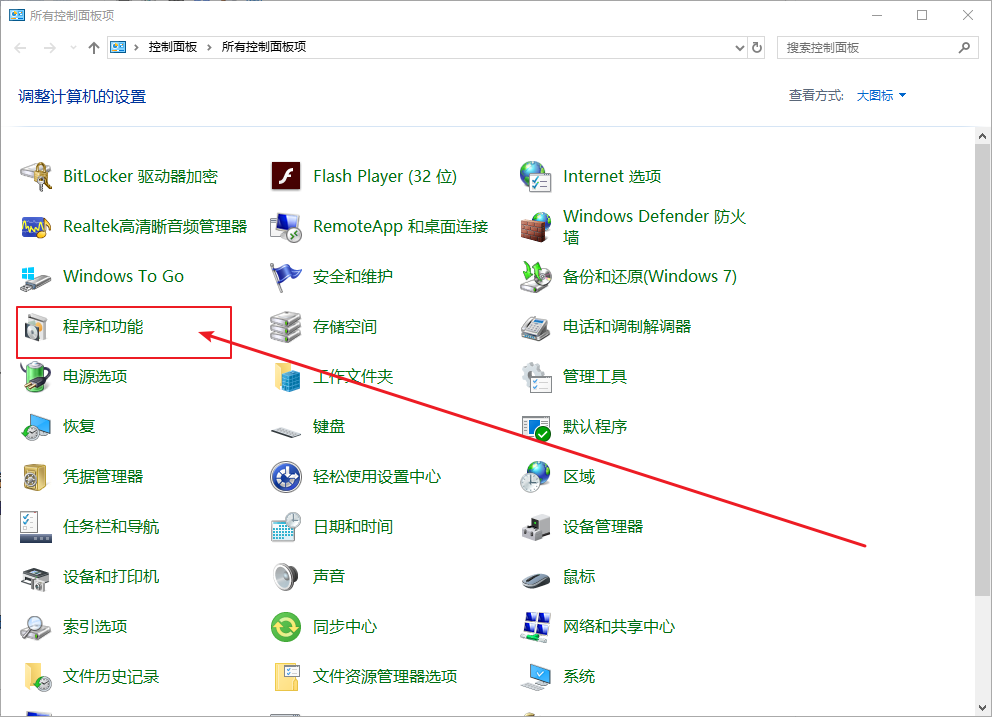Click the 程序和功能 icon
The width and height of the screenshot is (992, 717).
[x=36, y=327]
